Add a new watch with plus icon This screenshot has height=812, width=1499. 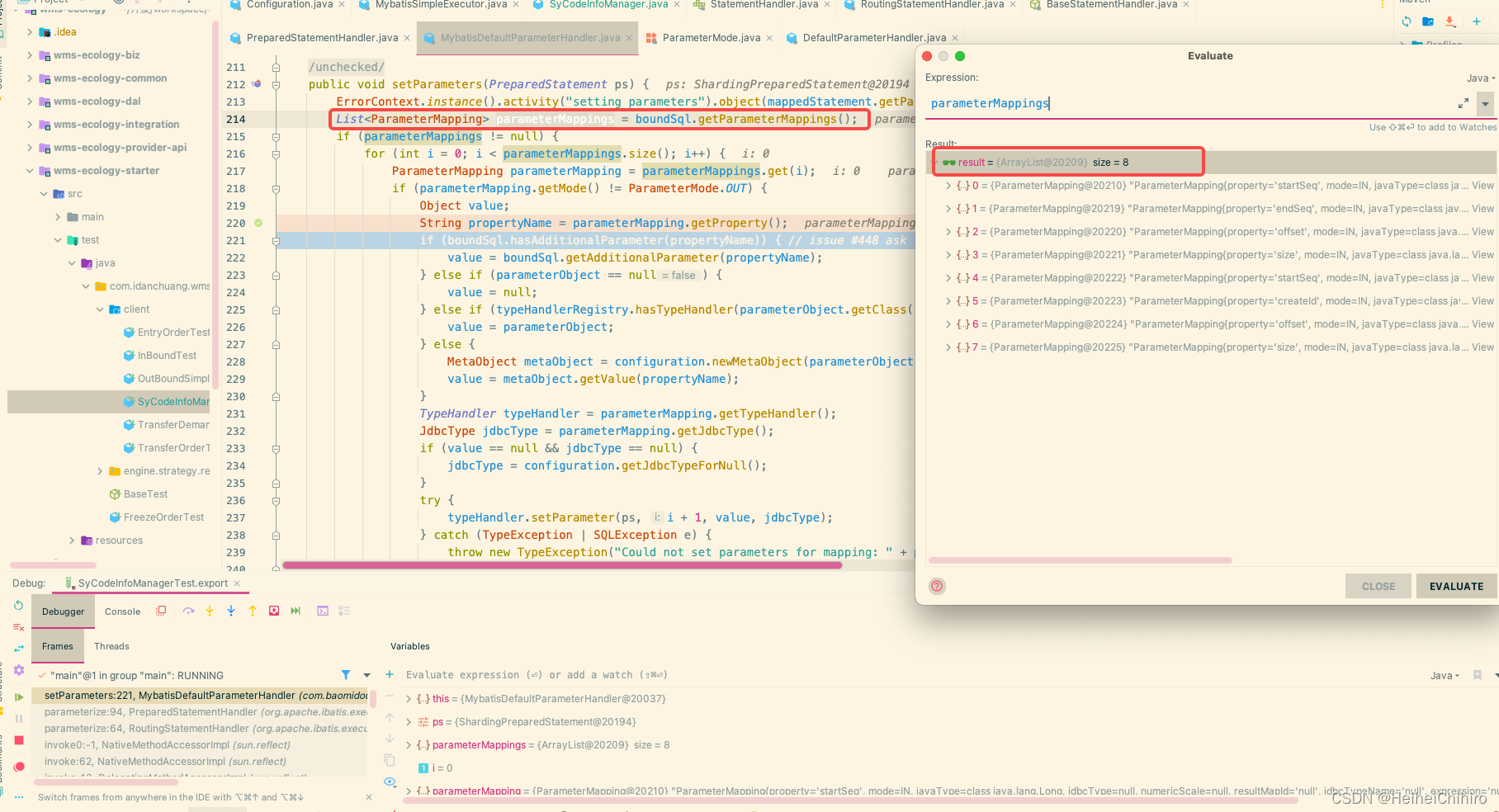(390, 674)
